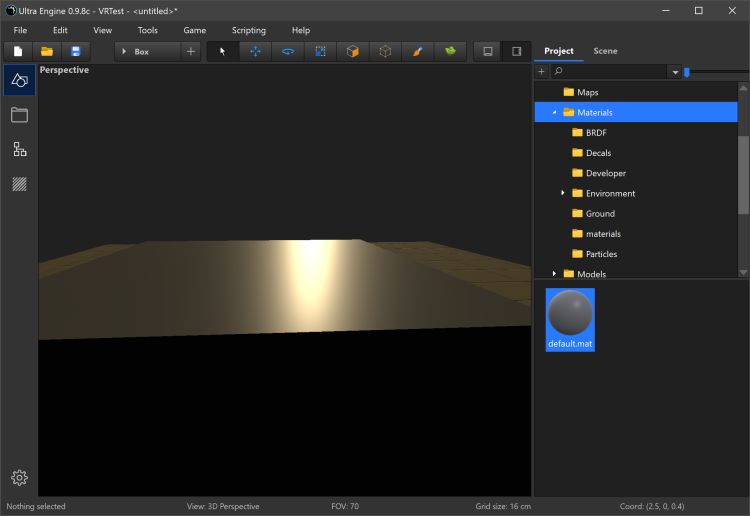This screenshot has height=516, width=750.
Task: Expand the Environment folder arrow
Action: click(x=563, y=193)
